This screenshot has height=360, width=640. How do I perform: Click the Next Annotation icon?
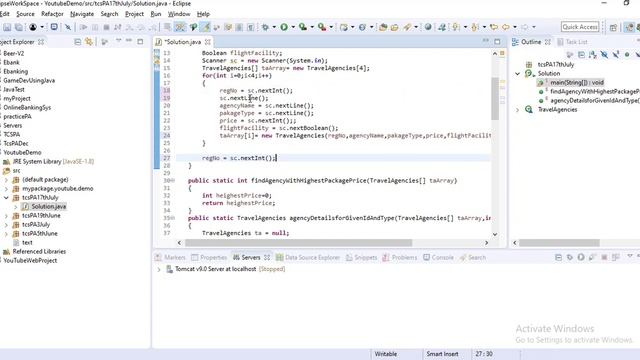[456, 27]
